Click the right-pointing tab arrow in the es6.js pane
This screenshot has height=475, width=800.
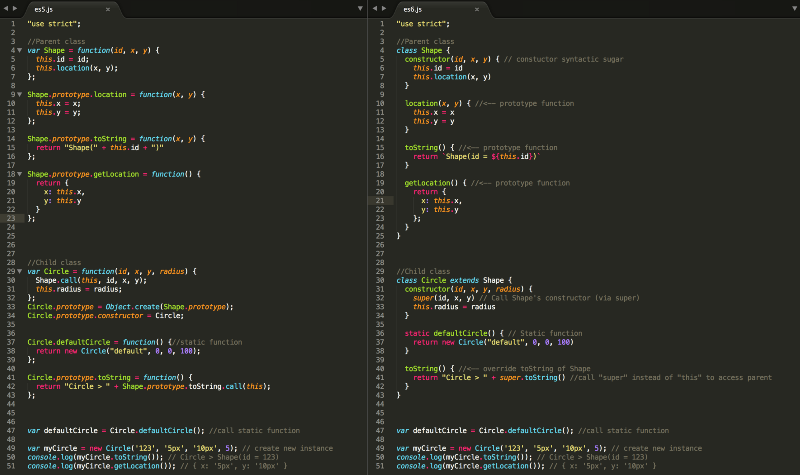click(x=384, y=8)
